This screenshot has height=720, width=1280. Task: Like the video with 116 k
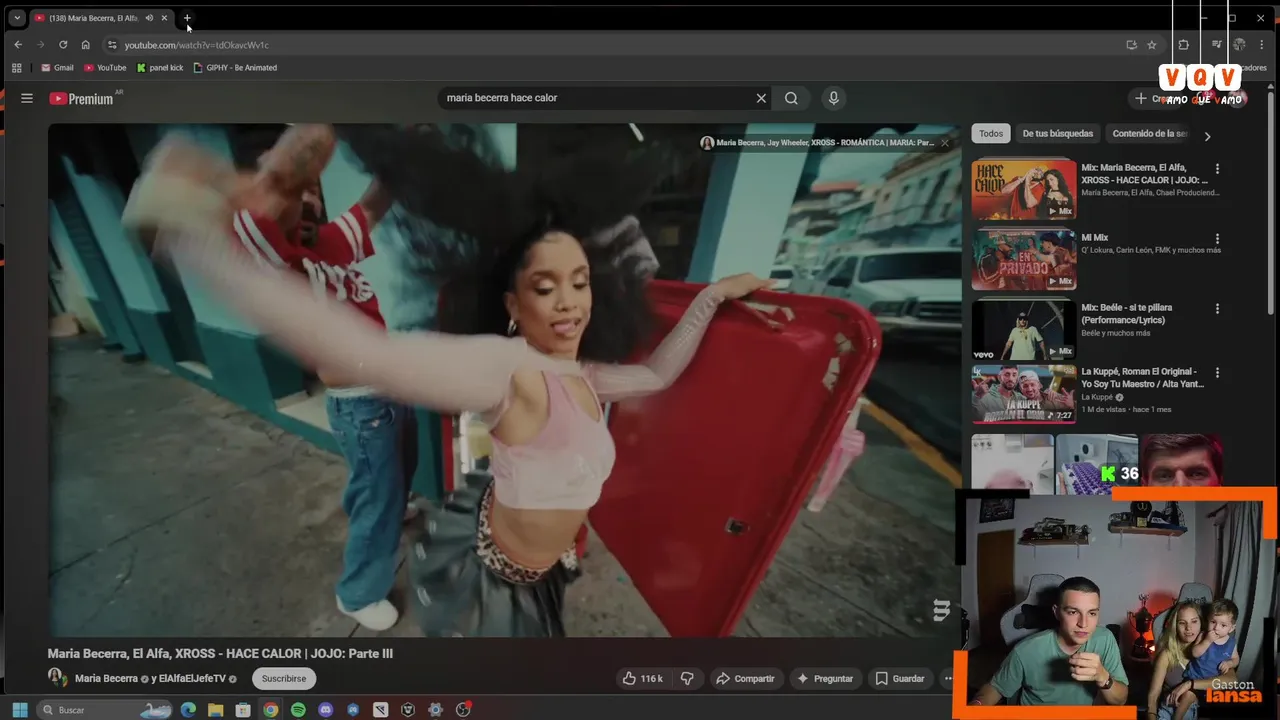pos(643,678)
